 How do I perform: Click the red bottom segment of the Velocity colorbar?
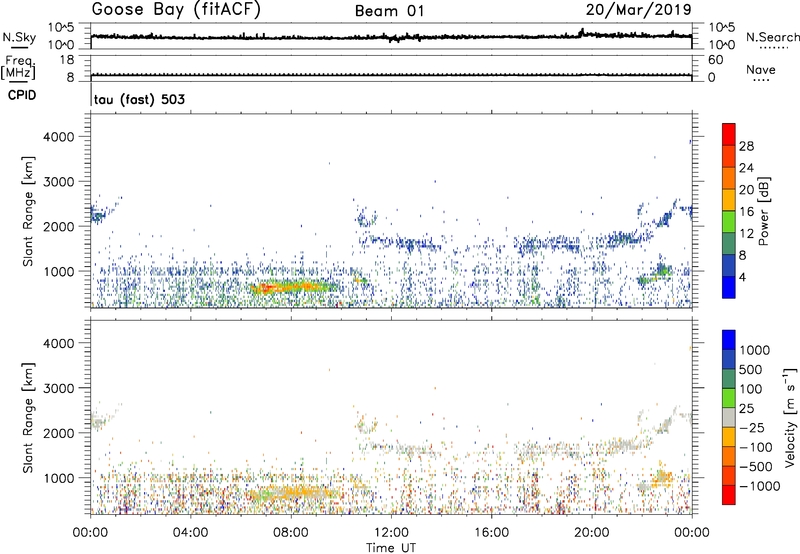pos(729,495)
